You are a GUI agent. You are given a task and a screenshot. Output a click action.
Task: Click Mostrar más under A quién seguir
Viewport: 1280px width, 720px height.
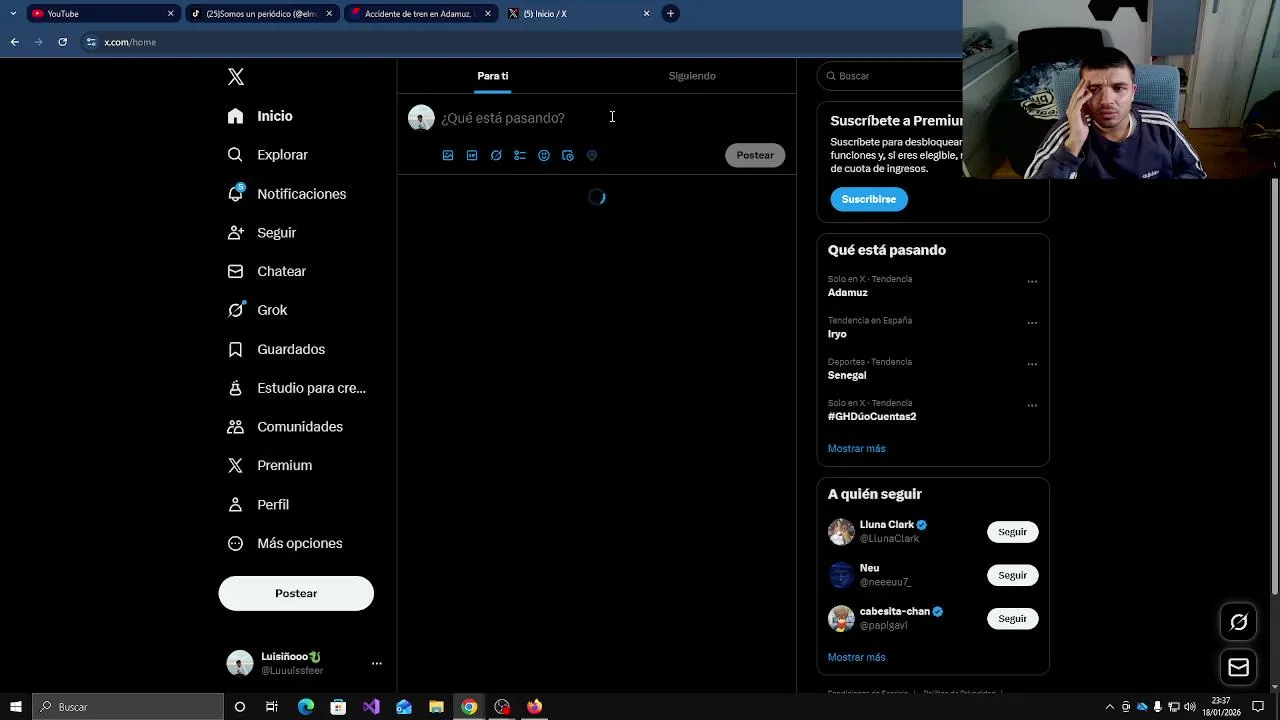857,658
